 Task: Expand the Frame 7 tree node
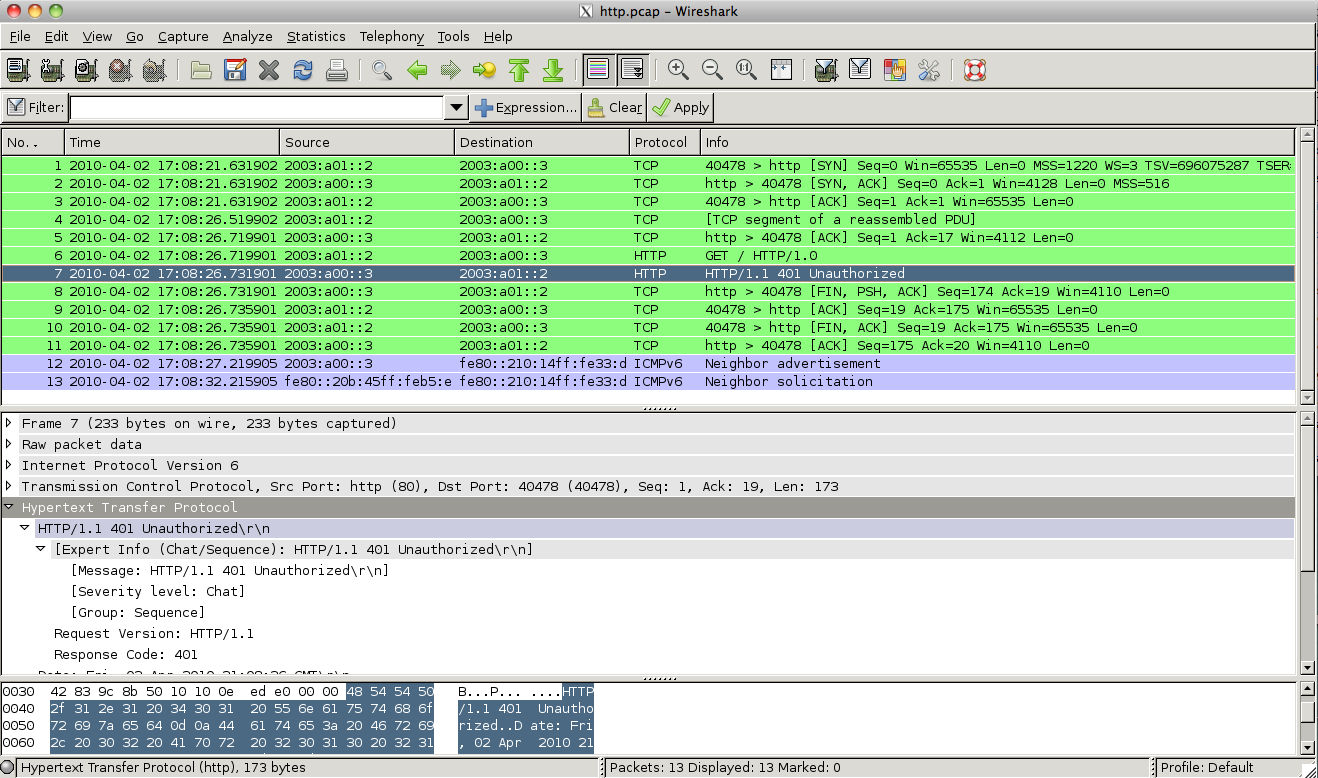tap(10, 424)
